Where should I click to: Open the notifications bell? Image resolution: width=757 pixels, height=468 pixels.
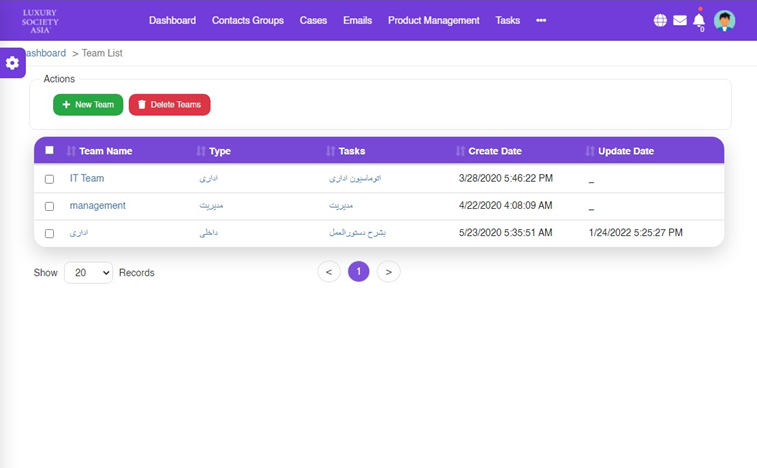699,20
